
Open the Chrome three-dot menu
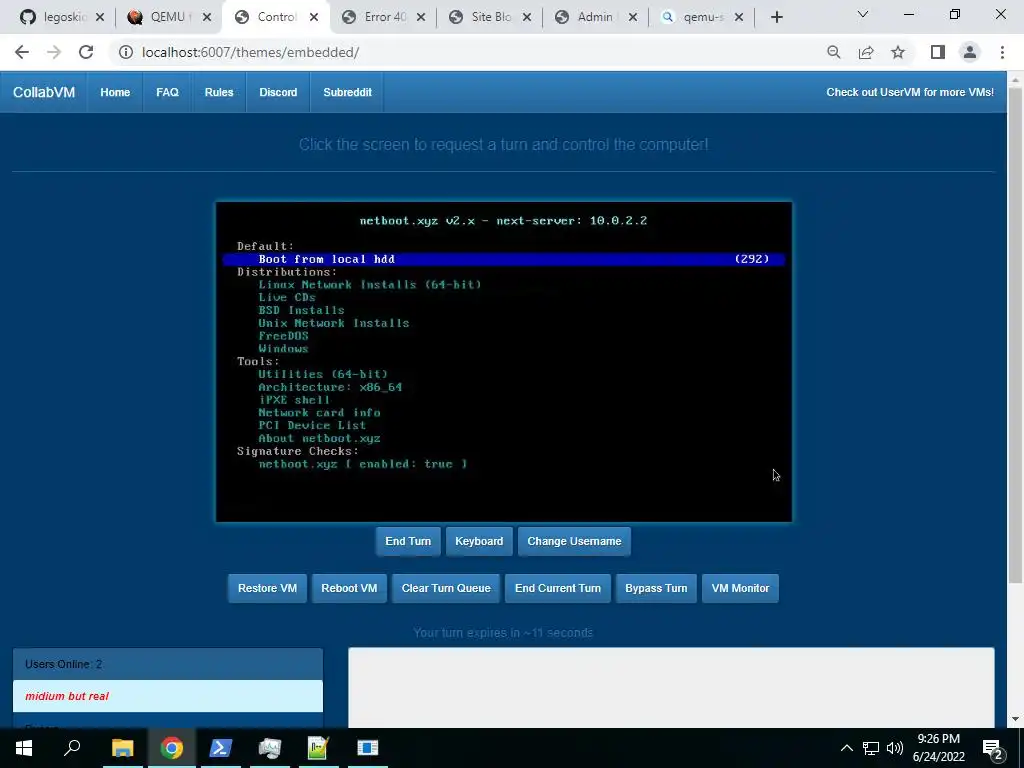(x=1002, y=52)
